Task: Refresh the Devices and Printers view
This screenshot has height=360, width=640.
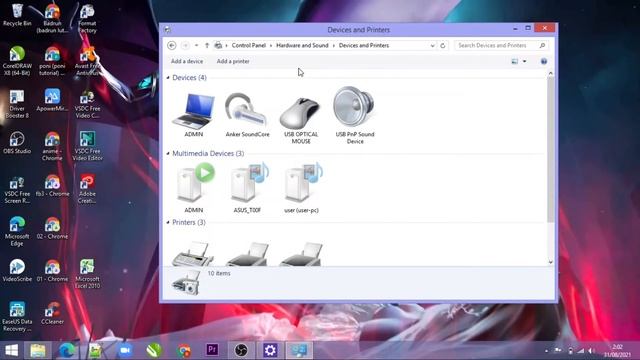Action: [443, 45]
